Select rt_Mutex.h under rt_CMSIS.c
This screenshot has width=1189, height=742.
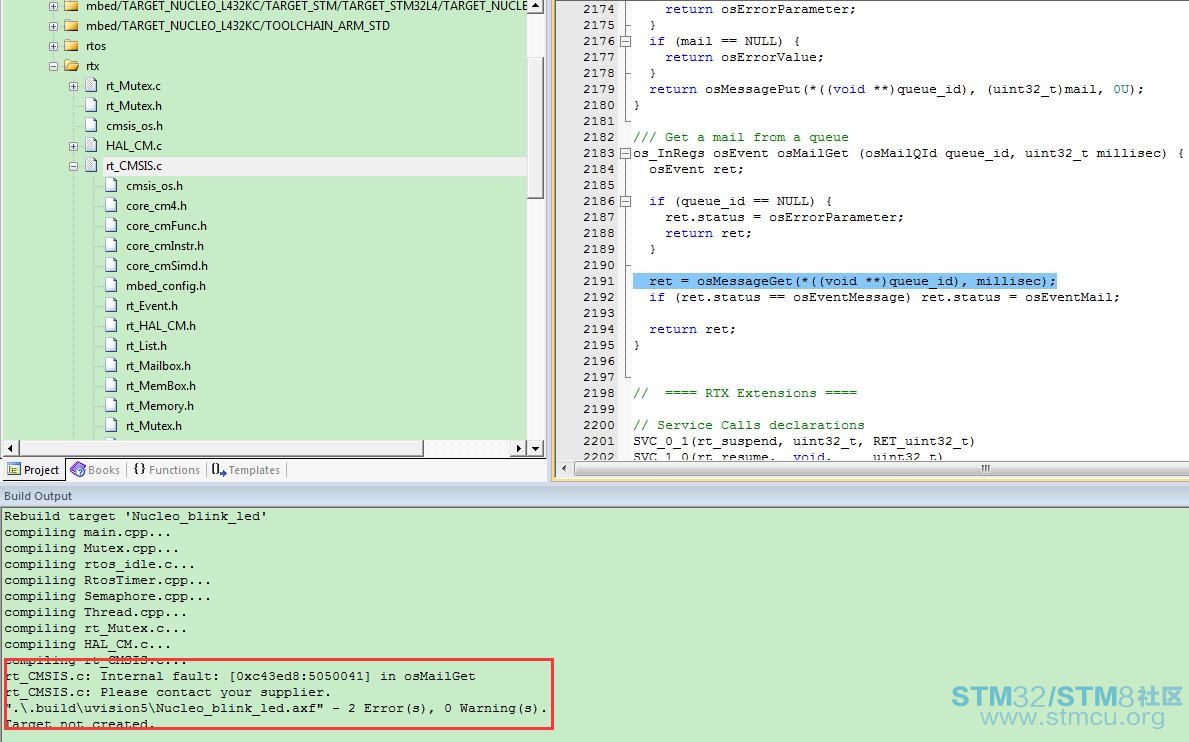pyautogui.click(x=154, y=426)
